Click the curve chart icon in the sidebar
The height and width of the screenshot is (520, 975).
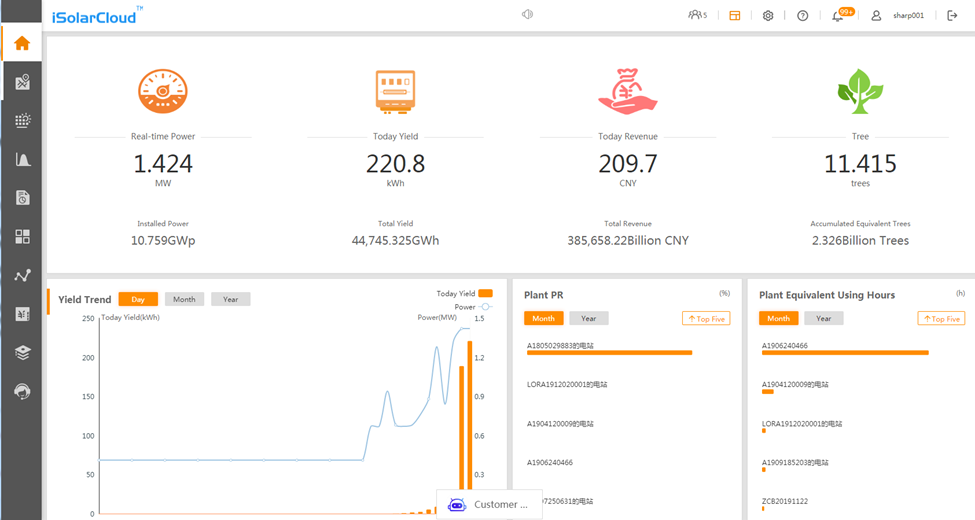(x=22, y=159)
